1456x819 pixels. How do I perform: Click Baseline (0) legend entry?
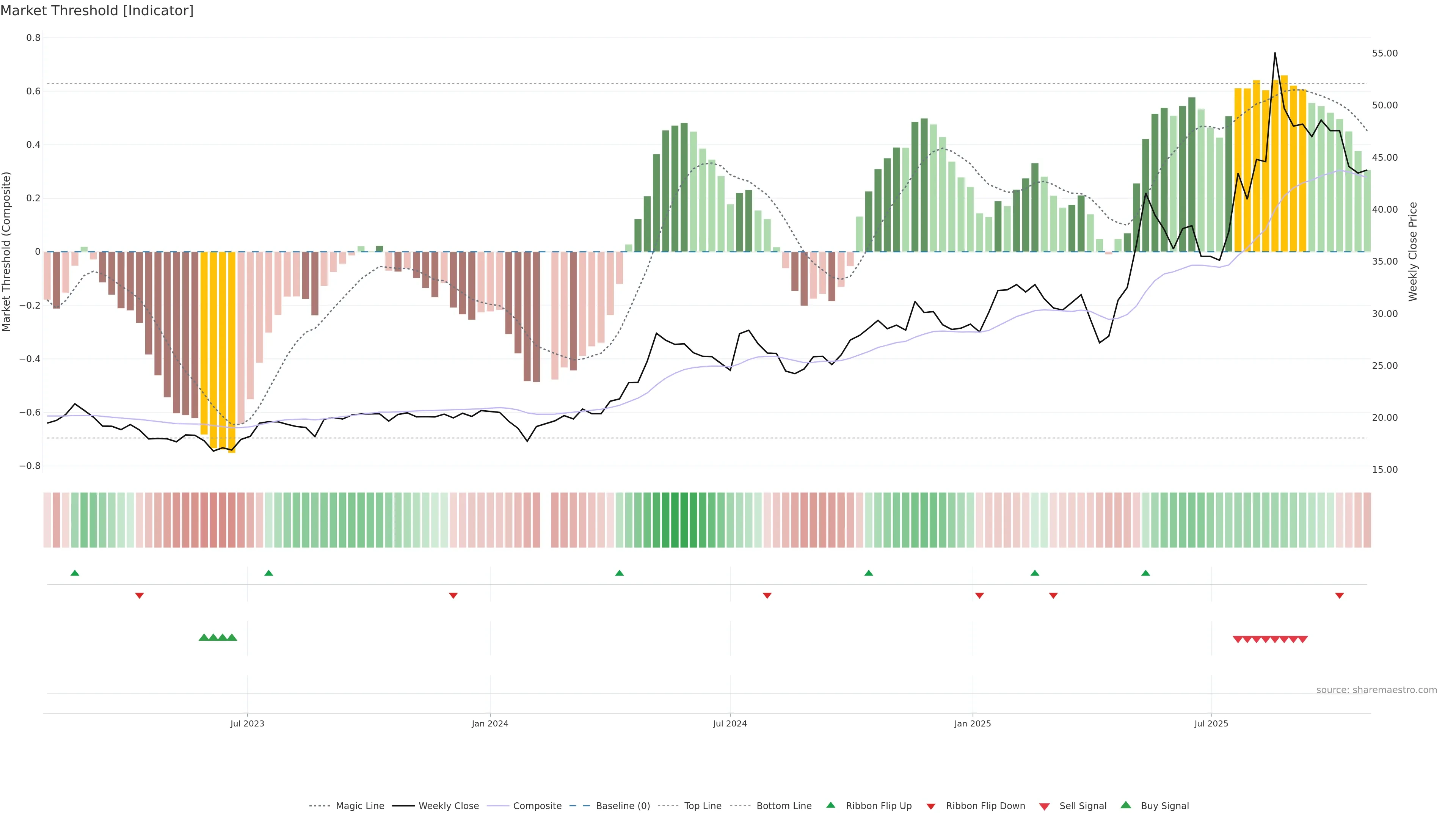point(622,806)
